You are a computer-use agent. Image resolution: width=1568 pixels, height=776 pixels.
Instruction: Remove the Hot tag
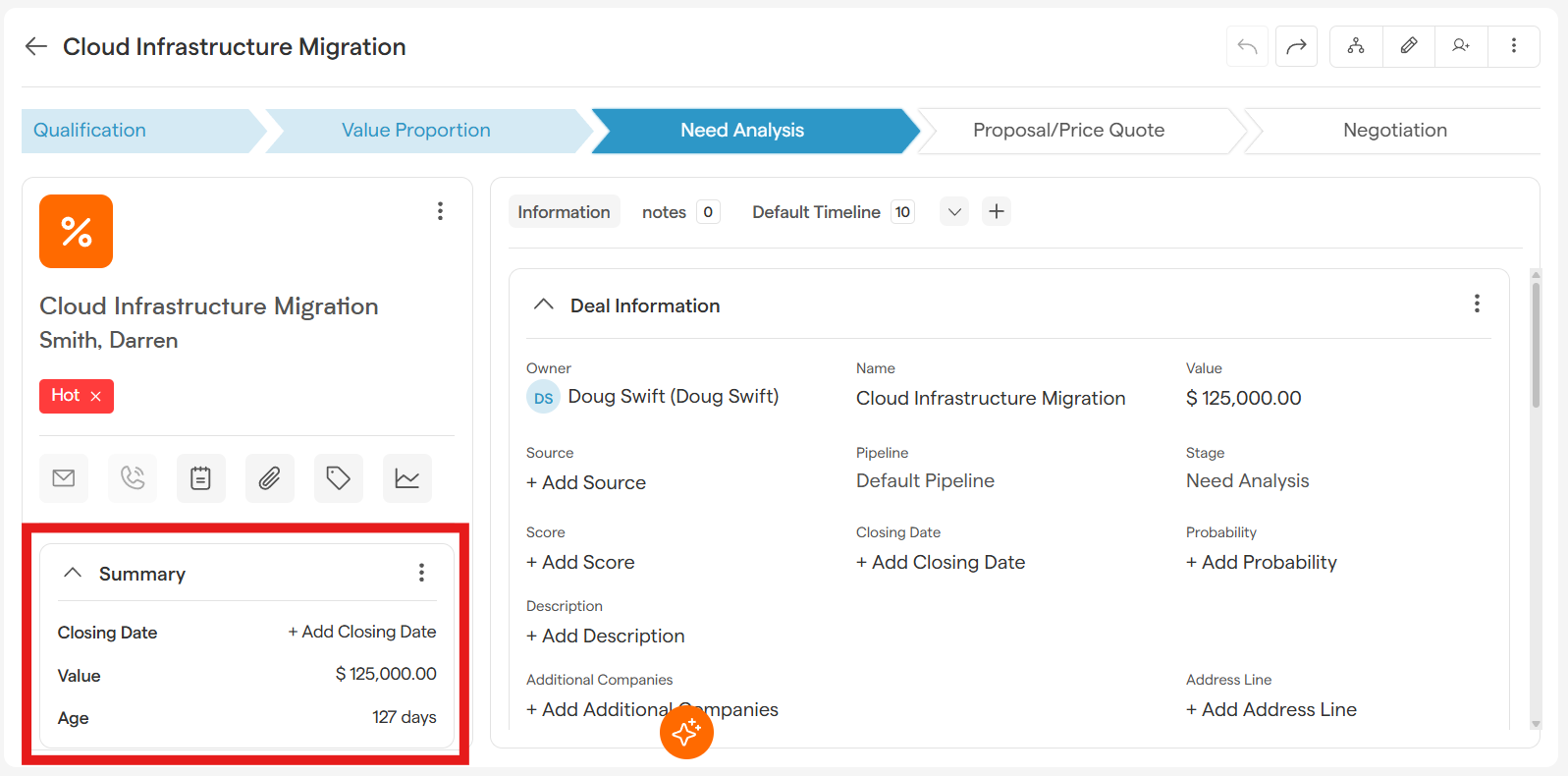(x=96, y=396)
